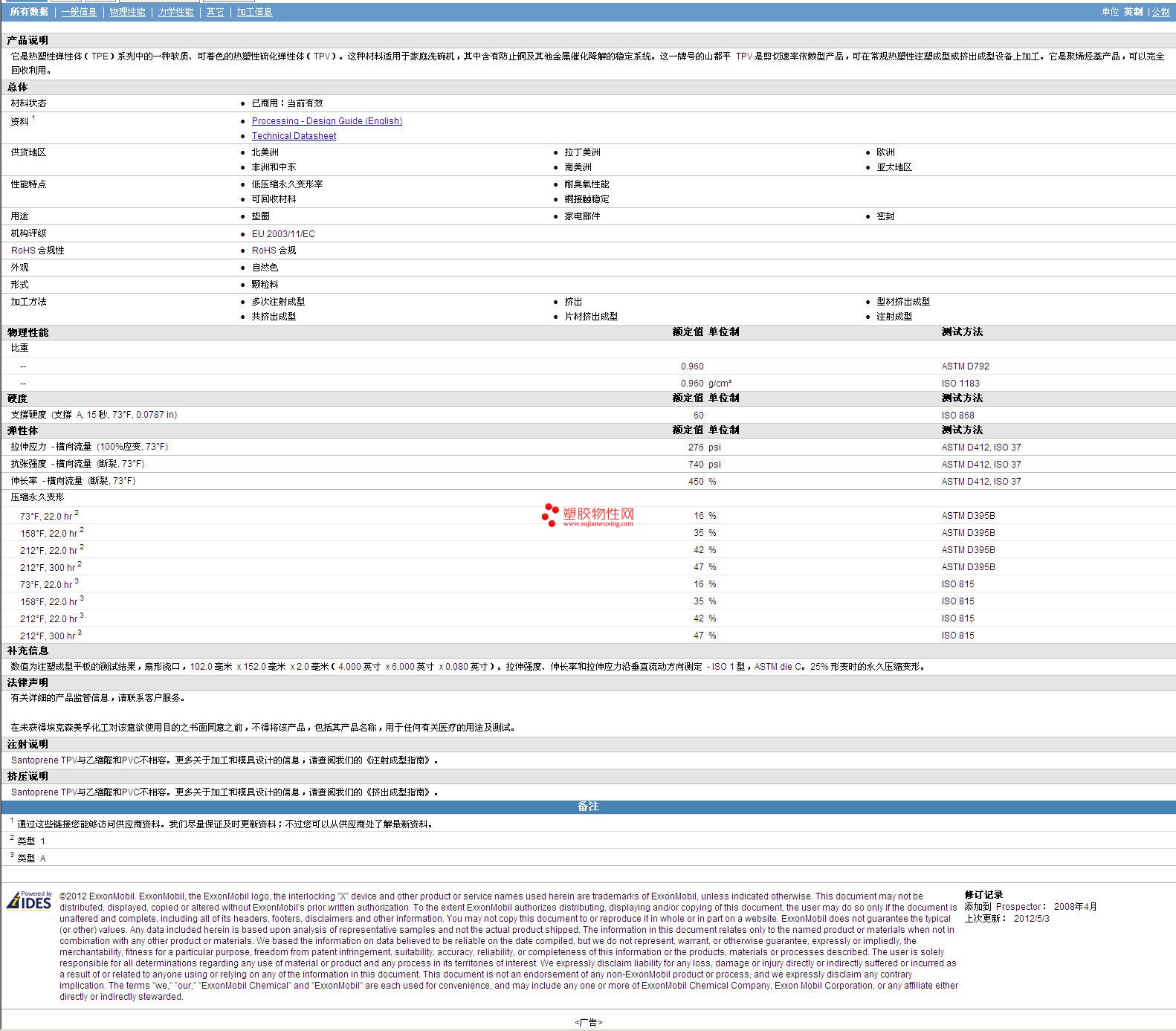Click the ISO 868 test method
The image size is (1176, 1031).
(x=957, y=416)
